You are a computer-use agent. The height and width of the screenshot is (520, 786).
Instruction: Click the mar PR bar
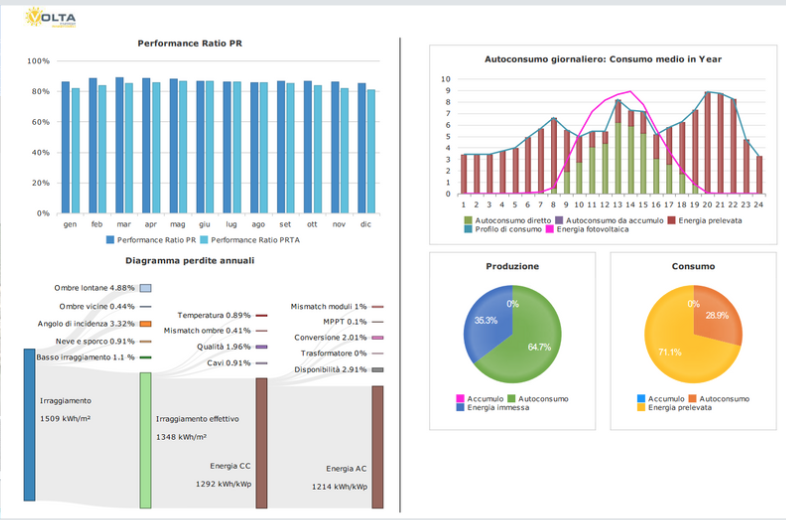[119, 145]
